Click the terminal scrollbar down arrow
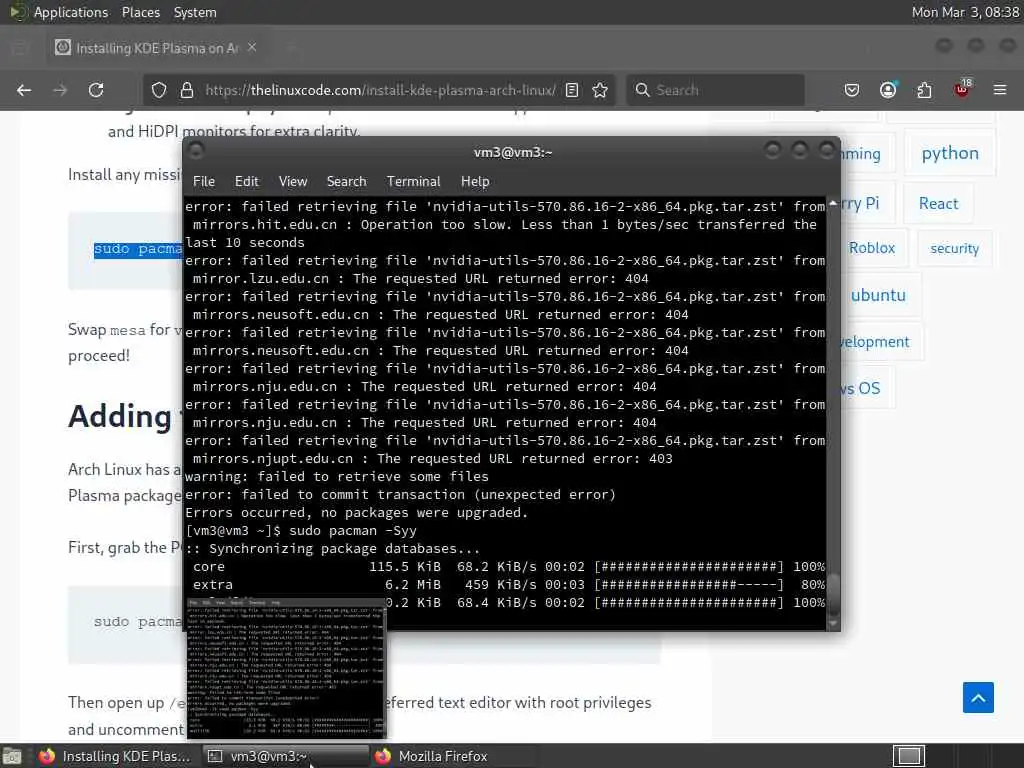This screenshot has width=1024, height=768. [x=833, y=624]
